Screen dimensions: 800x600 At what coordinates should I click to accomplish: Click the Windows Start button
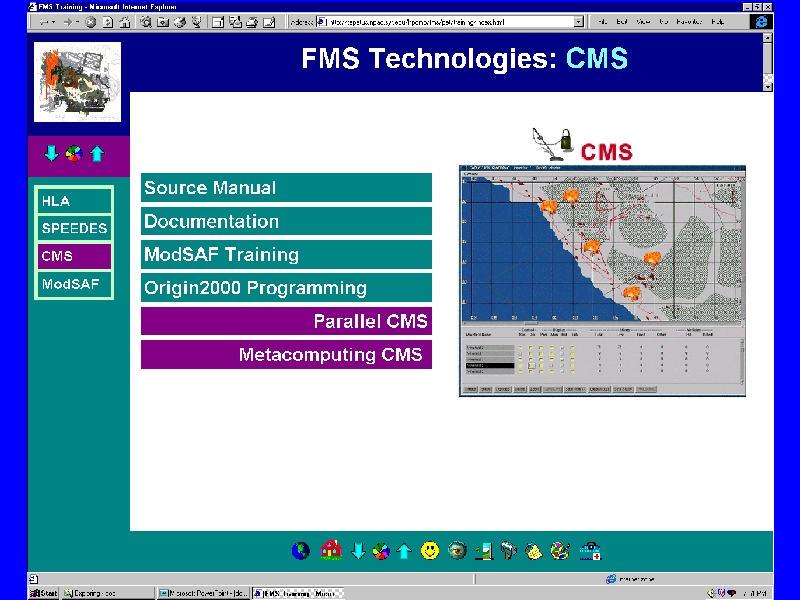coord(44,593)
